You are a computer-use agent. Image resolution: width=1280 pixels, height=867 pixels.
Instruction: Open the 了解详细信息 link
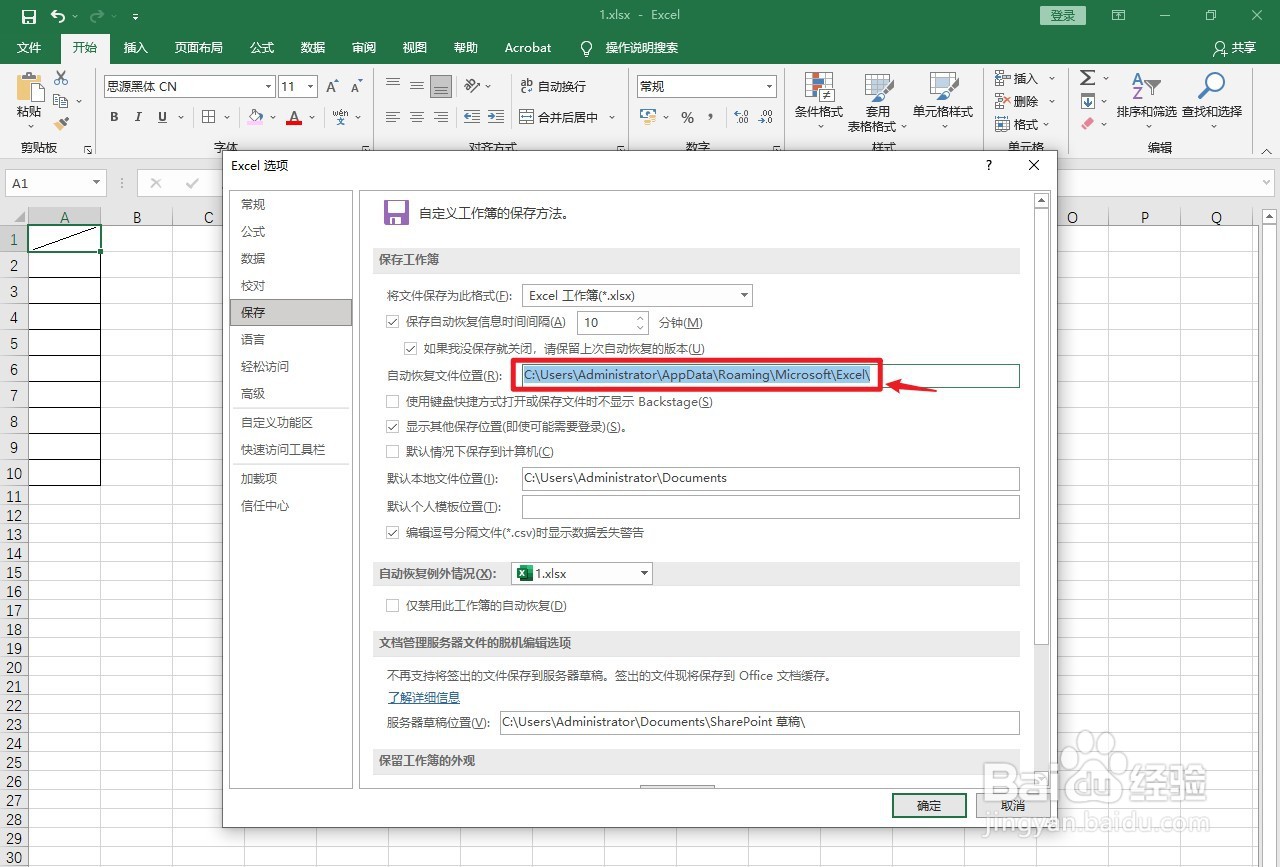click(423, 697)
